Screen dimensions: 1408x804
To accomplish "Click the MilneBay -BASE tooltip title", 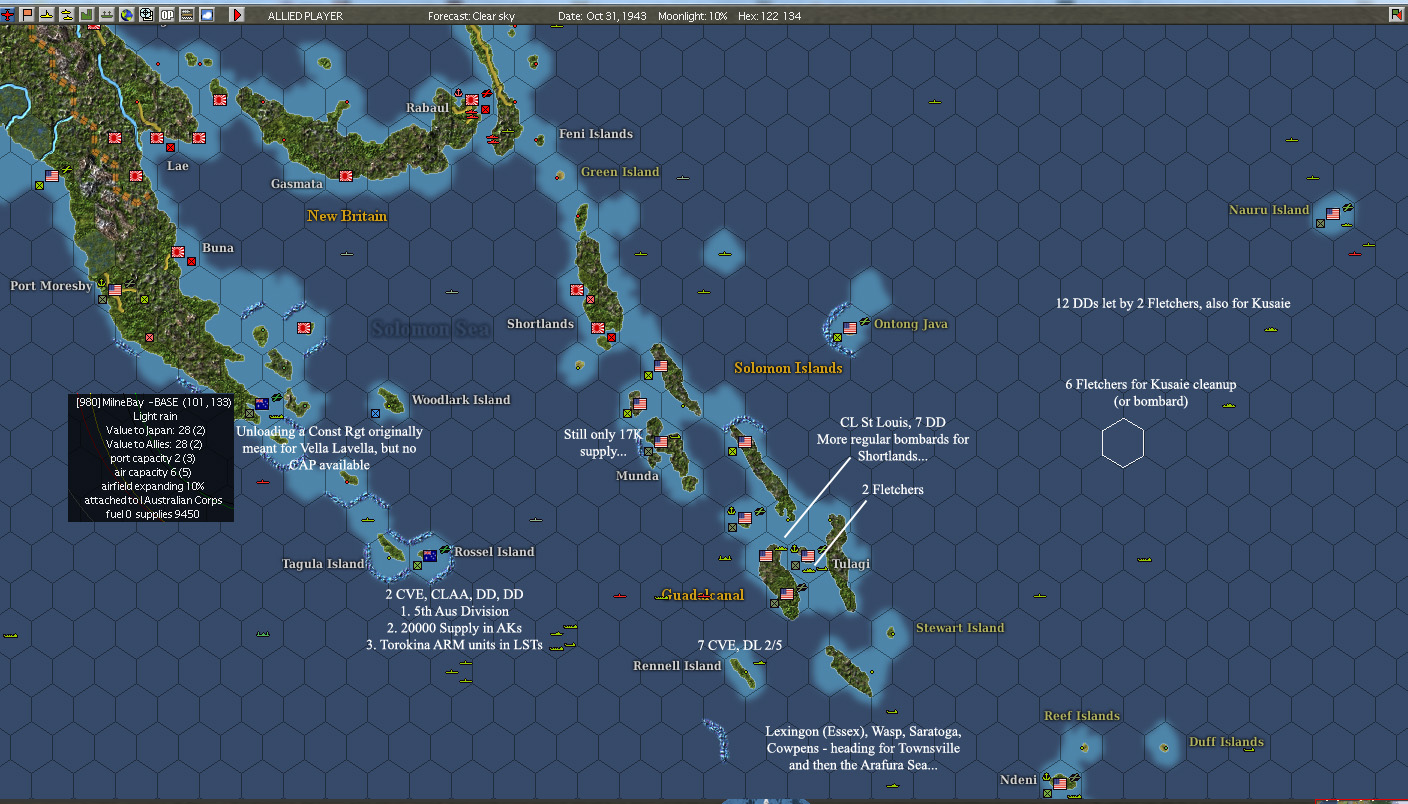I will pos(153,402).
